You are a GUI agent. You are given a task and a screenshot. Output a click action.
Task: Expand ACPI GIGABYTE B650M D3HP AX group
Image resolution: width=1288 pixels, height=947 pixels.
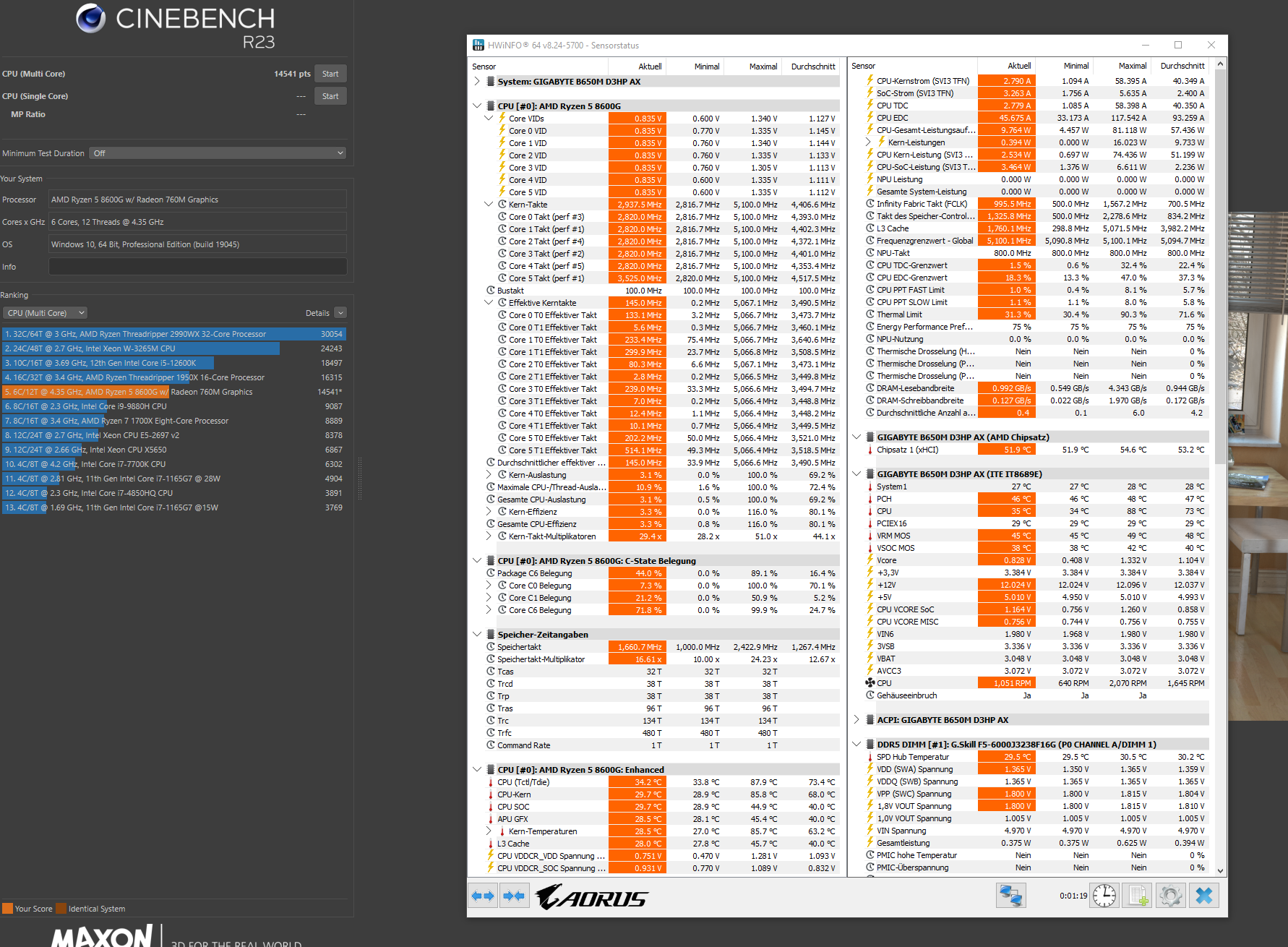[x=856, y=720]
